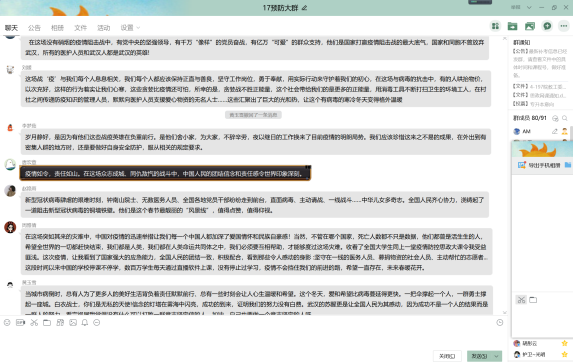This screenshot has height=362, width=573.
Task: Click inside the message input field
Action: 252,338
